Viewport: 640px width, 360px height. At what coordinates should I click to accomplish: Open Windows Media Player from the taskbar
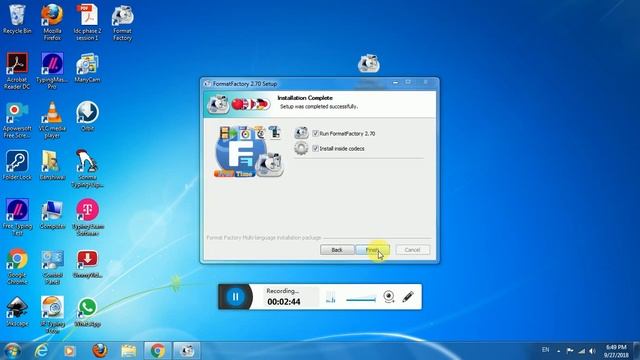coord(69,351)
